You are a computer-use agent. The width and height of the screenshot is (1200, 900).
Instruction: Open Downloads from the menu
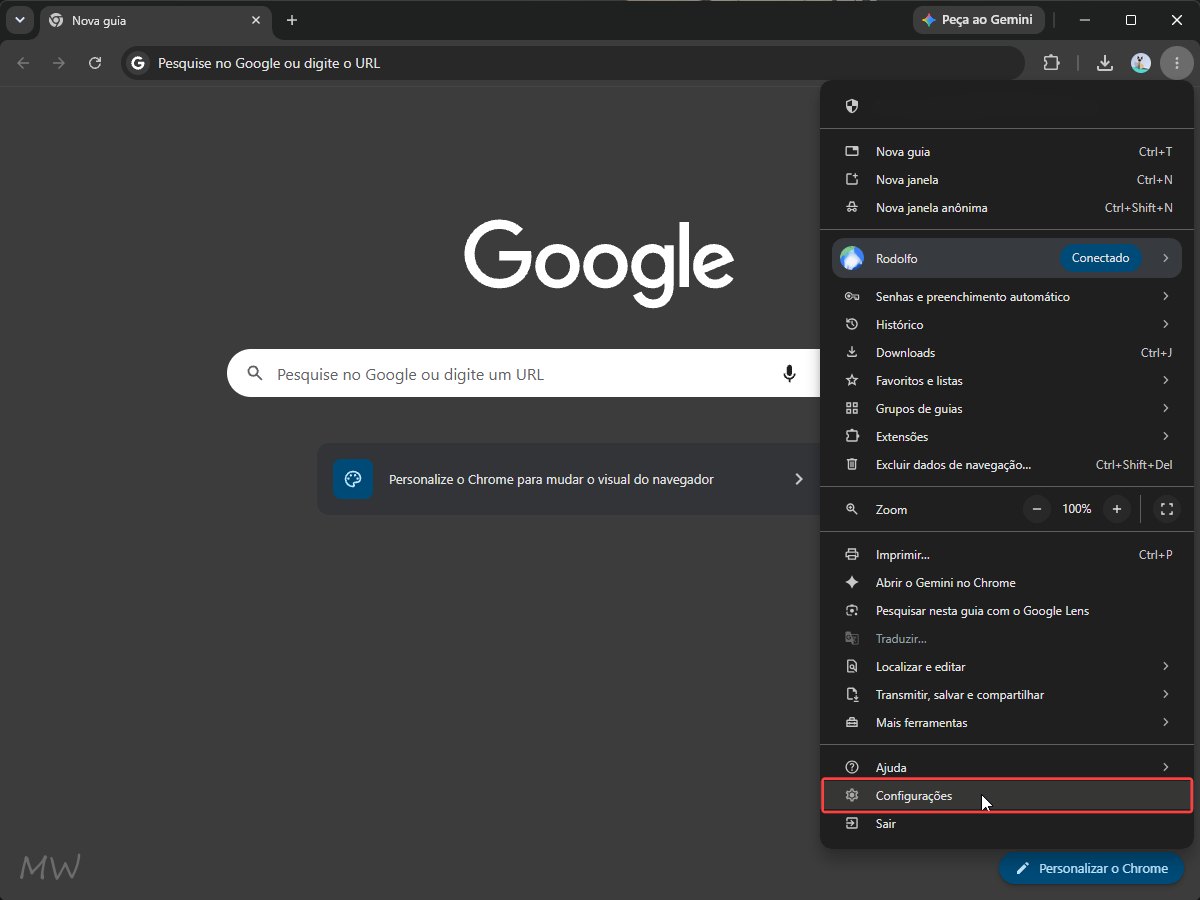(x=1007, y=353)
